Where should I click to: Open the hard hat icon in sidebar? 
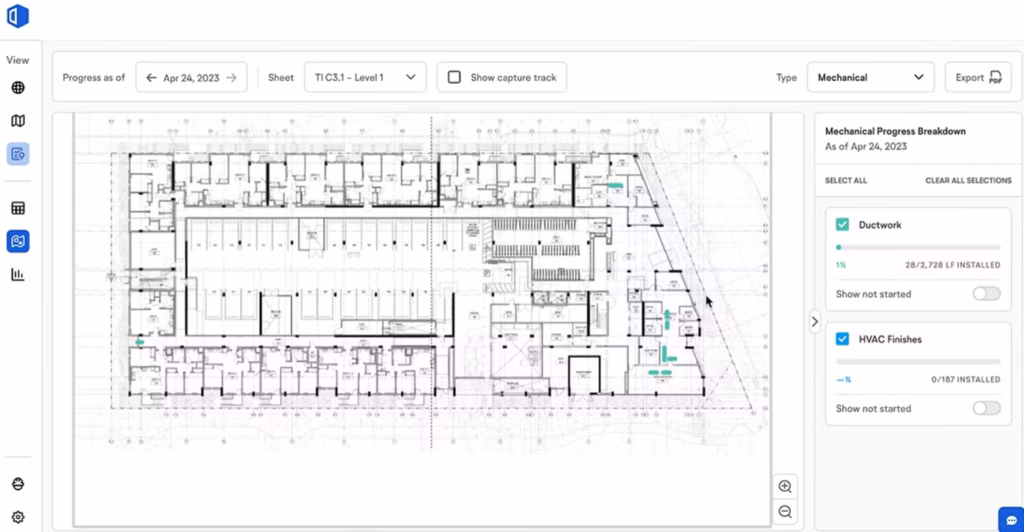pyautogui.click(x=18, y=484)
